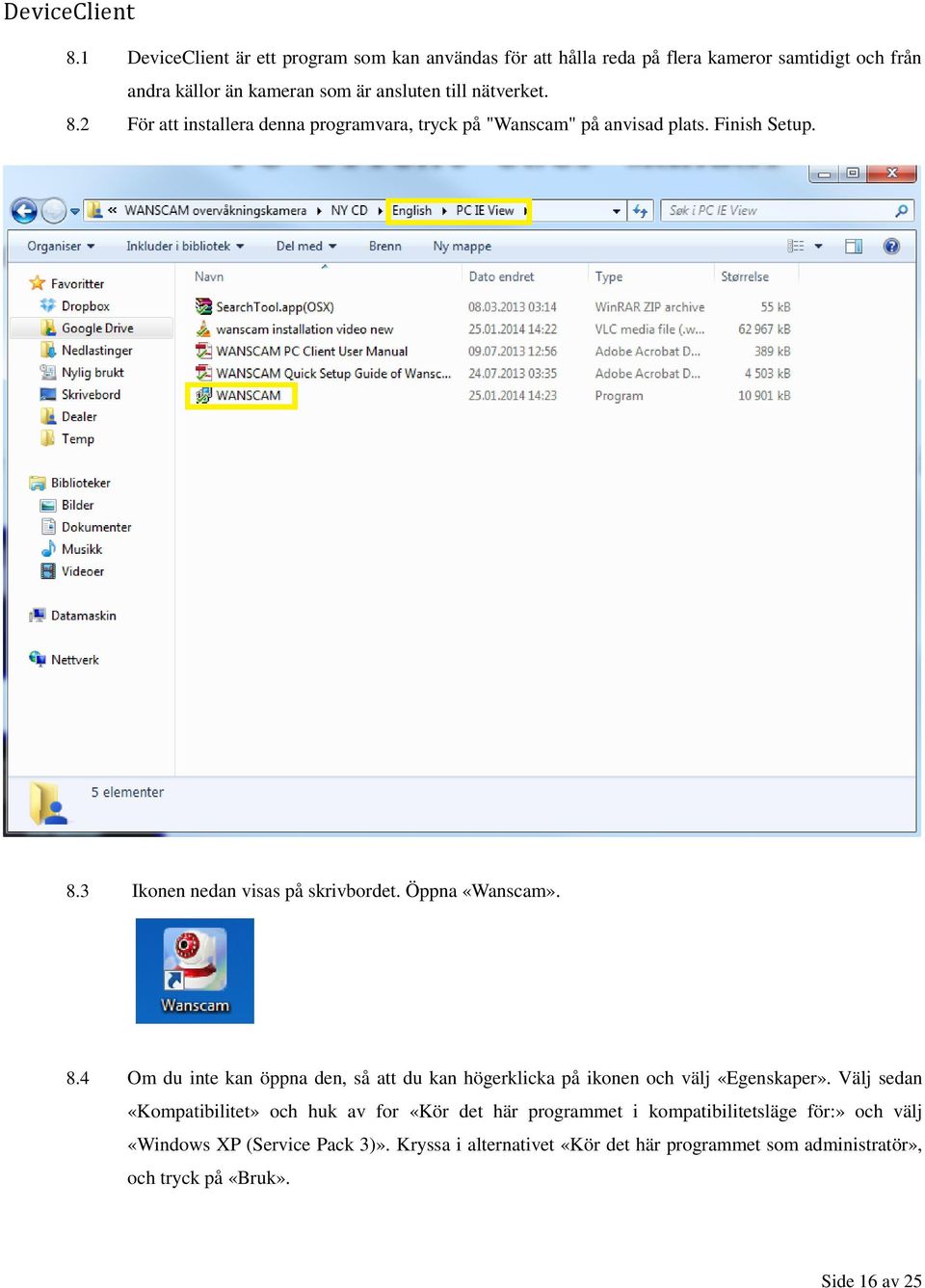Viewport: 925px width, 1288px height.
Task: Open the Dokumenter library
Action: [95, 527]
